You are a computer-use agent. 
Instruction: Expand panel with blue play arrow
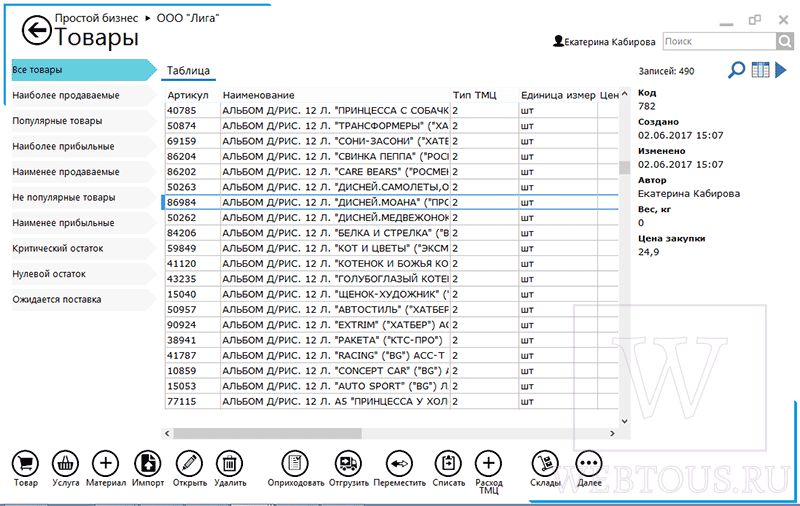781,70
